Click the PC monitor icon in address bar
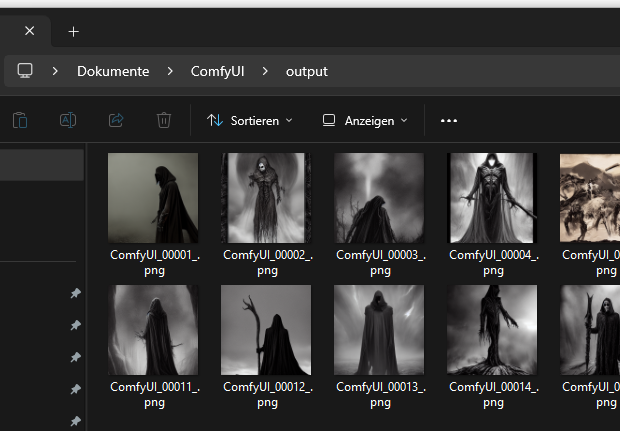This screenshot has width=620, height=431. coord(26,71)
